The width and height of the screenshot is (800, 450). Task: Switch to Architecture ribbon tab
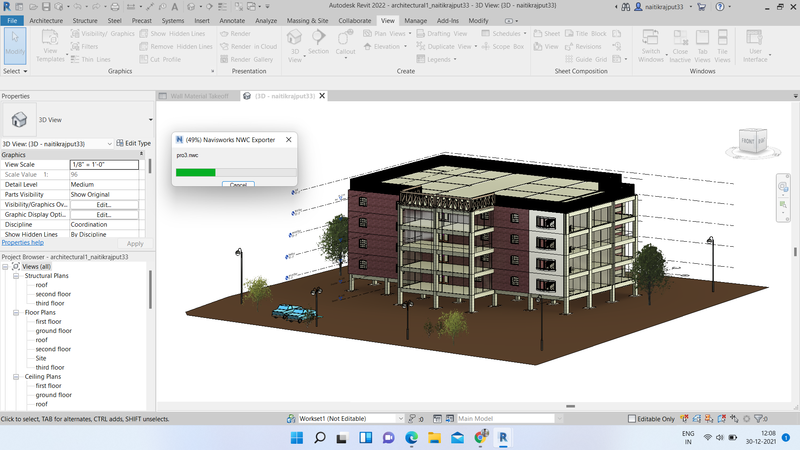pos(46,20)
